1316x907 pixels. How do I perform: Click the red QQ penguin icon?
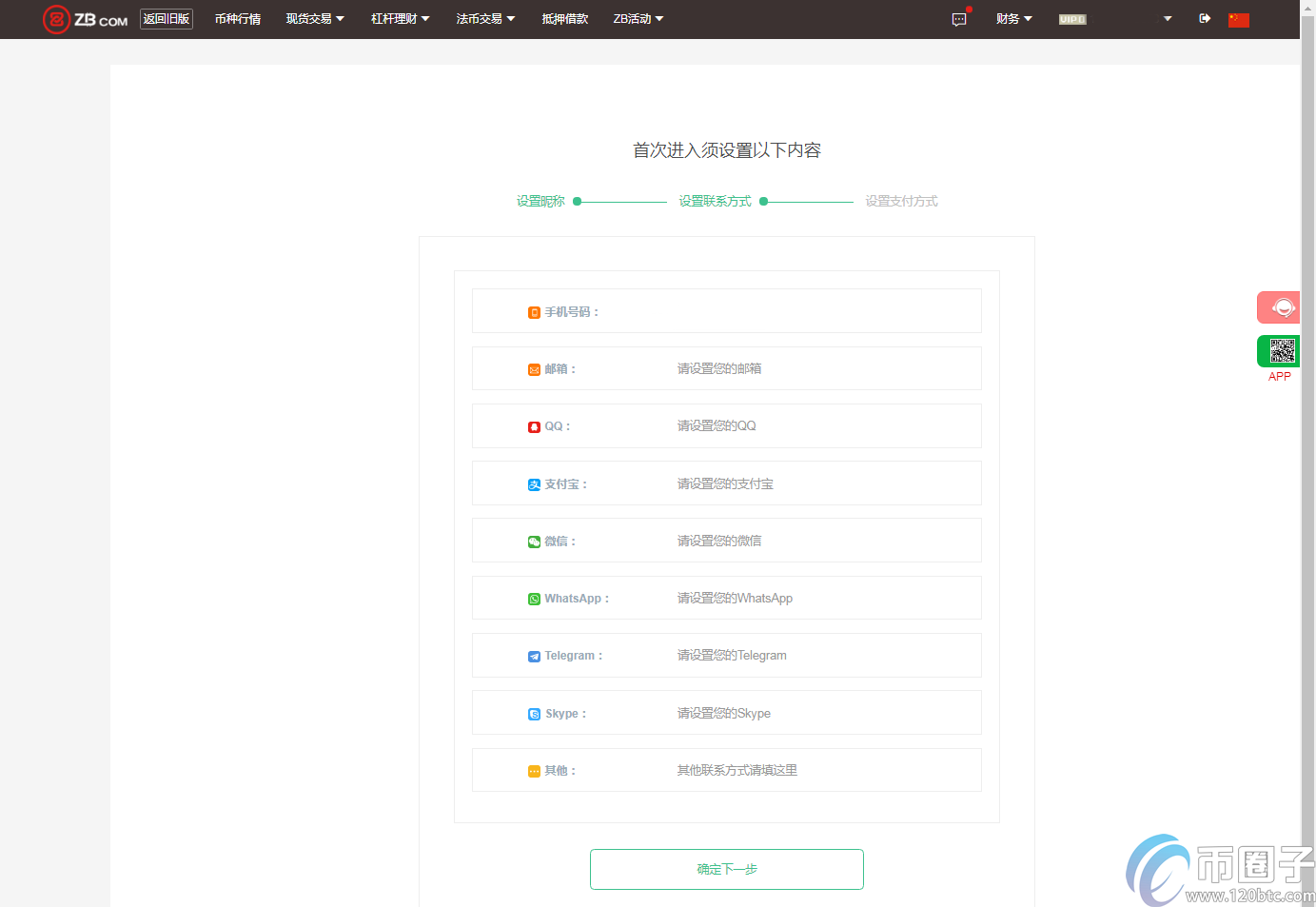click(x=534, y=426)
